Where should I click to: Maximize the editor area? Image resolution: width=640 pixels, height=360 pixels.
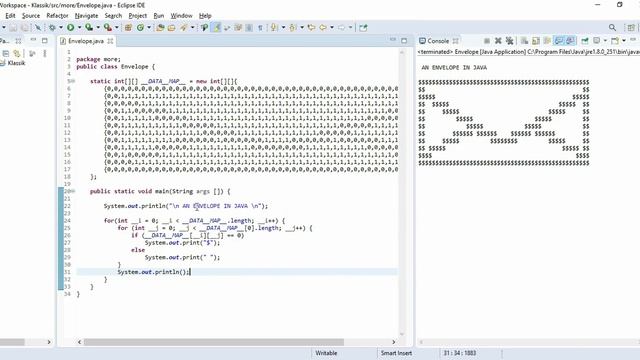(404, 40)
